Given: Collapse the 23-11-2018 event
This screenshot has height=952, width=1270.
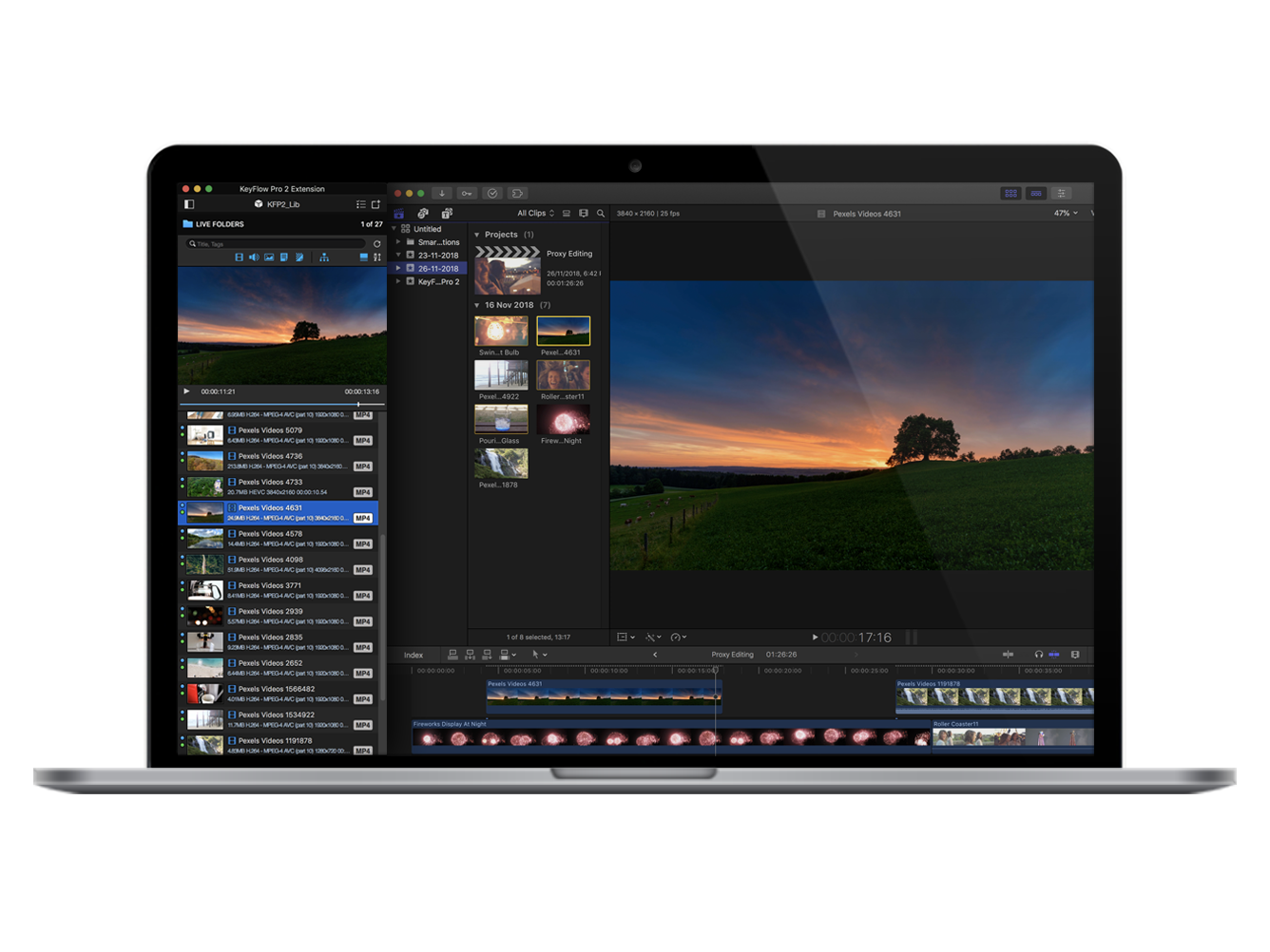Looking at the screenshot, I should pos(399,256).
